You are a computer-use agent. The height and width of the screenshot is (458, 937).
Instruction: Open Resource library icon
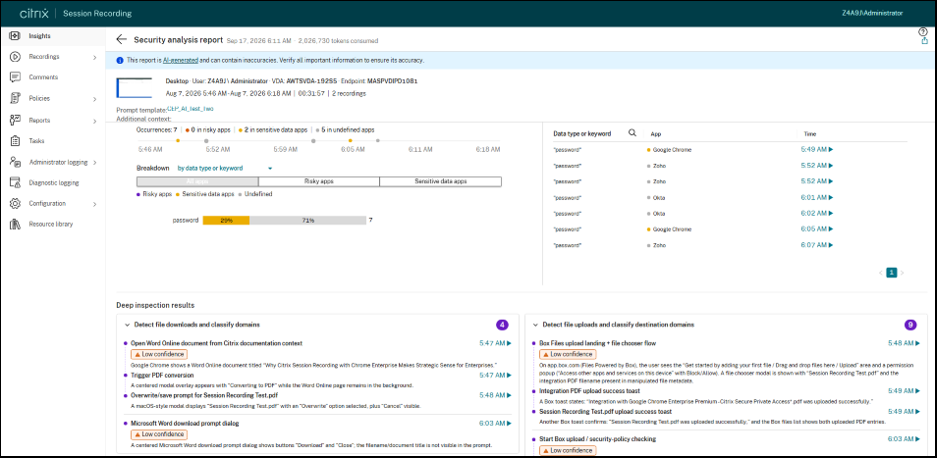[16, 224]
